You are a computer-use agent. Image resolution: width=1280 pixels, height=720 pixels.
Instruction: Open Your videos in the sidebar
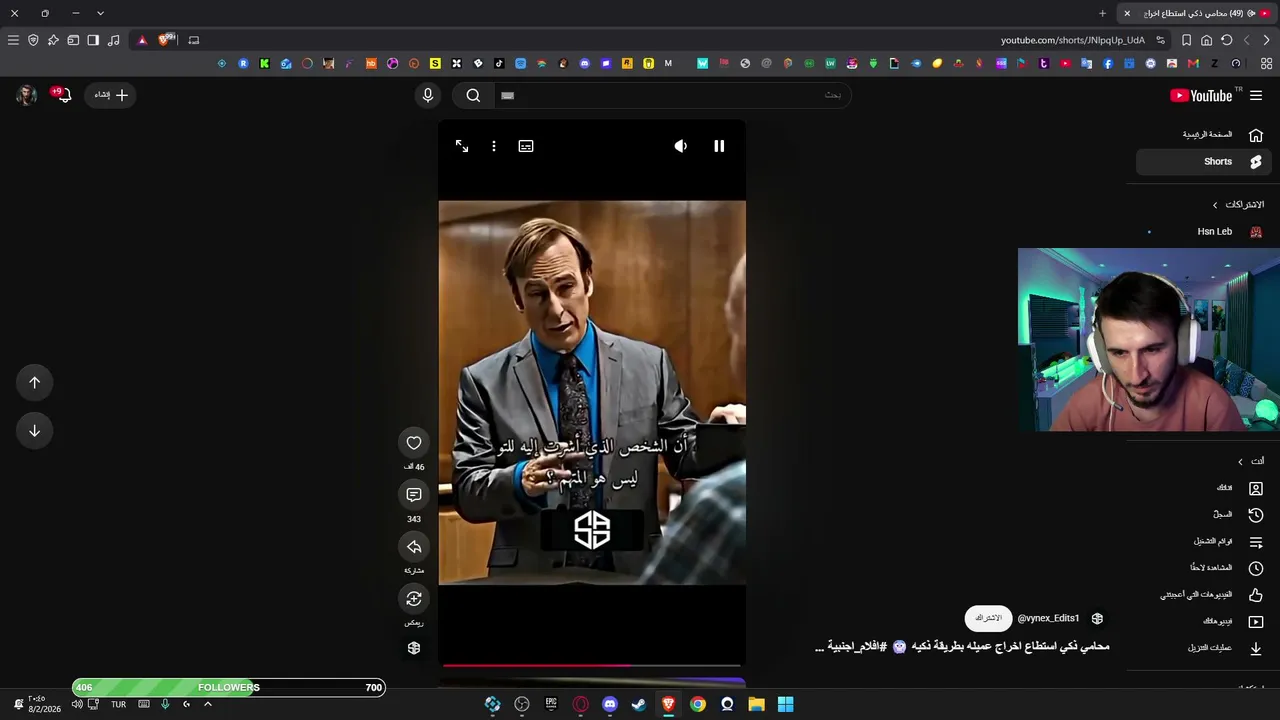(1204, 622)
